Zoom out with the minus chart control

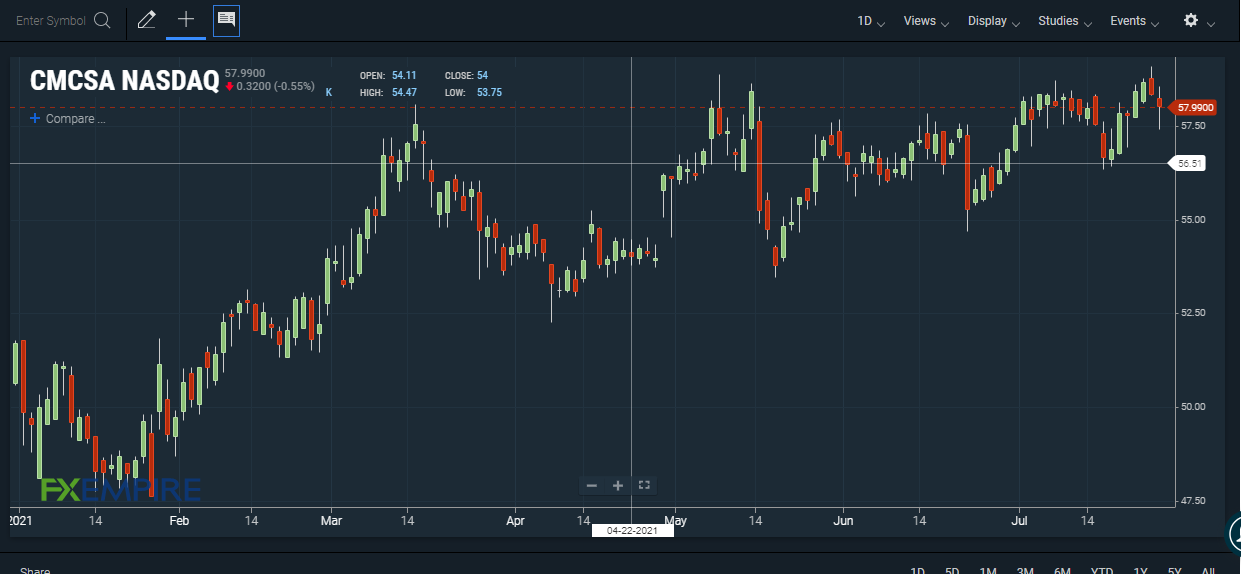tap(591, 485)
